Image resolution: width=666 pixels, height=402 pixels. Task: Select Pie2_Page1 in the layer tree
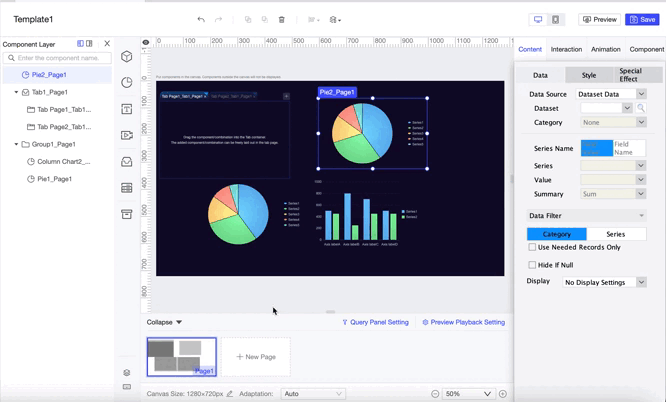57,75
